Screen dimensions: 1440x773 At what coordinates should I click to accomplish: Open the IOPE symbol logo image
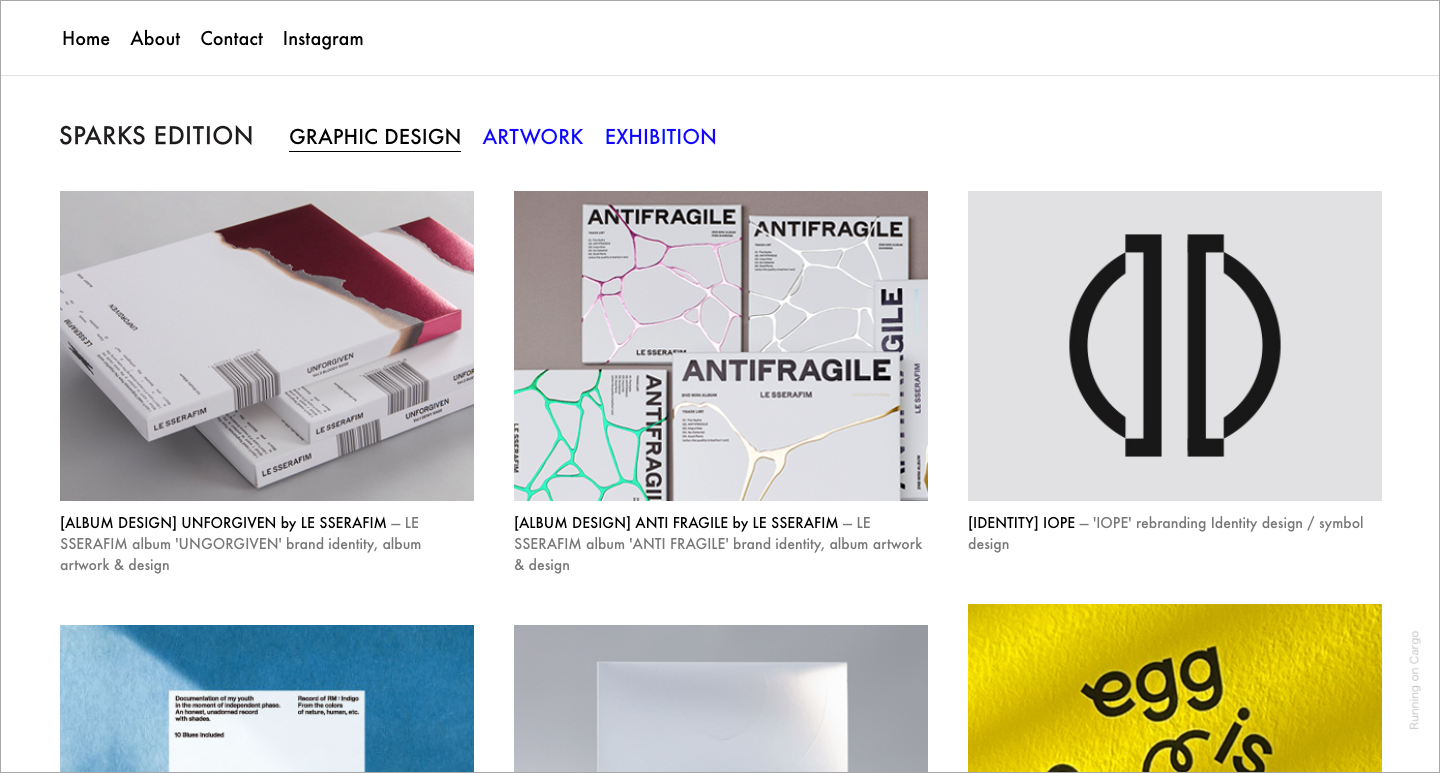coord(1175,345)
